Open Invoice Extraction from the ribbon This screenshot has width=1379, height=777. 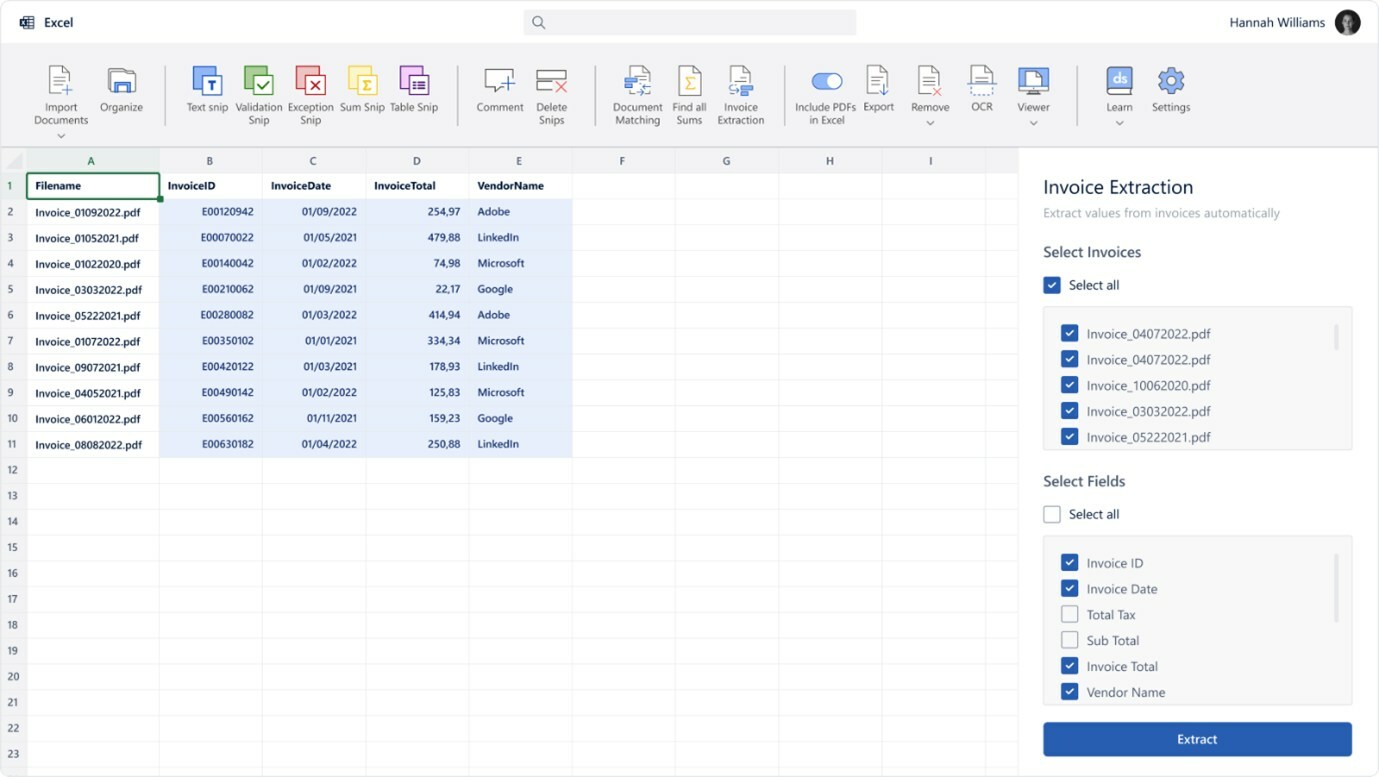(x=741, y=95)
